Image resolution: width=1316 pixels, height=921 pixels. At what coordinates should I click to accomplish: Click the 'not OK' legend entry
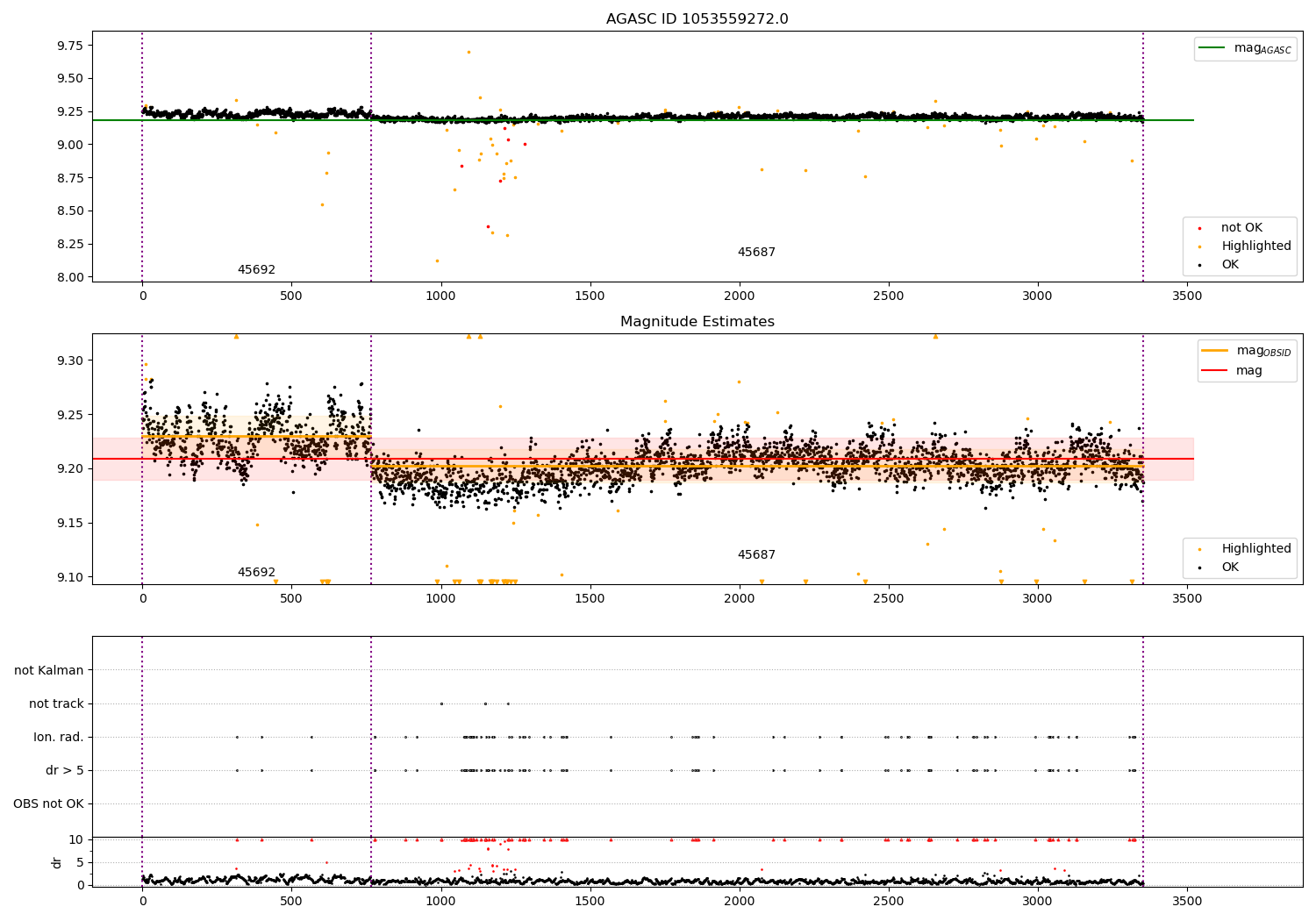coord(1241,228)
